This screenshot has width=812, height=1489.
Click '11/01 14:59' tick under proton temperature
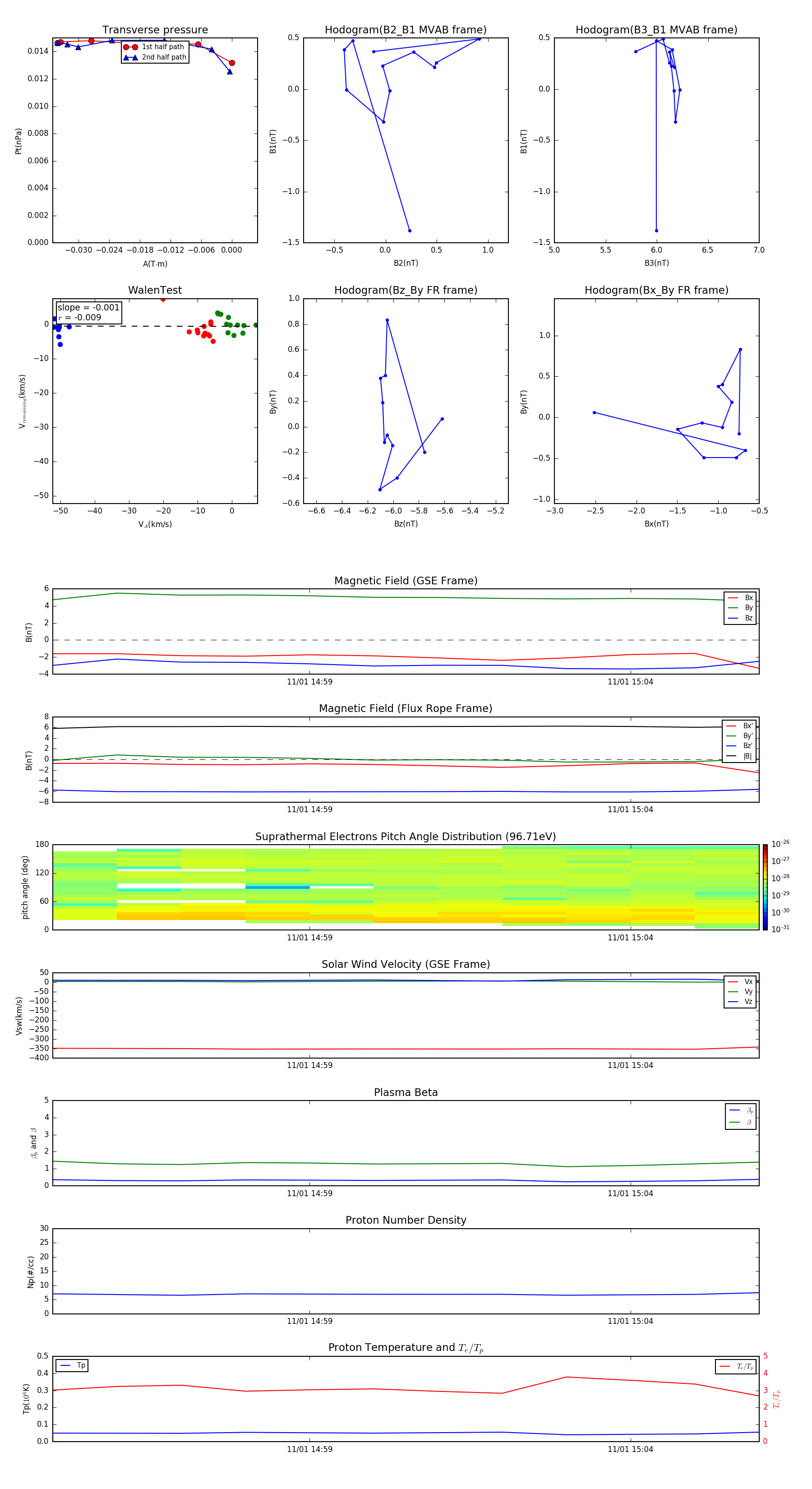pos(310,1449)
